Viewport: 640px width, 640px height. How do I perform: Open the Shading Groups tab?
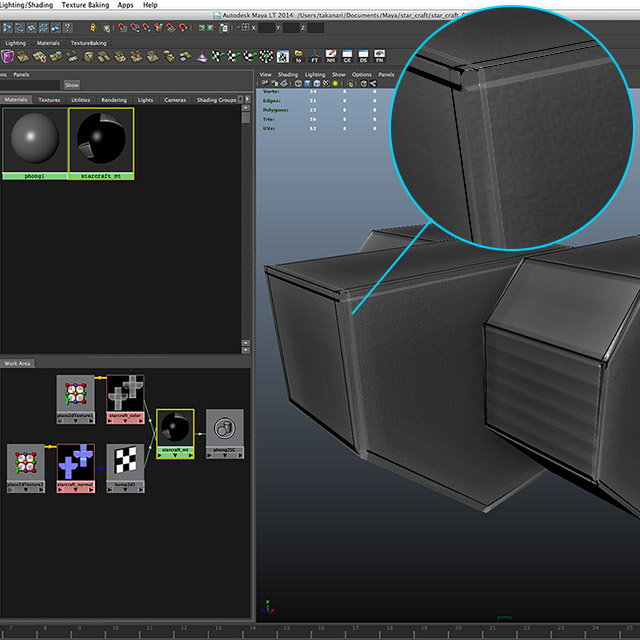[216, 100]
